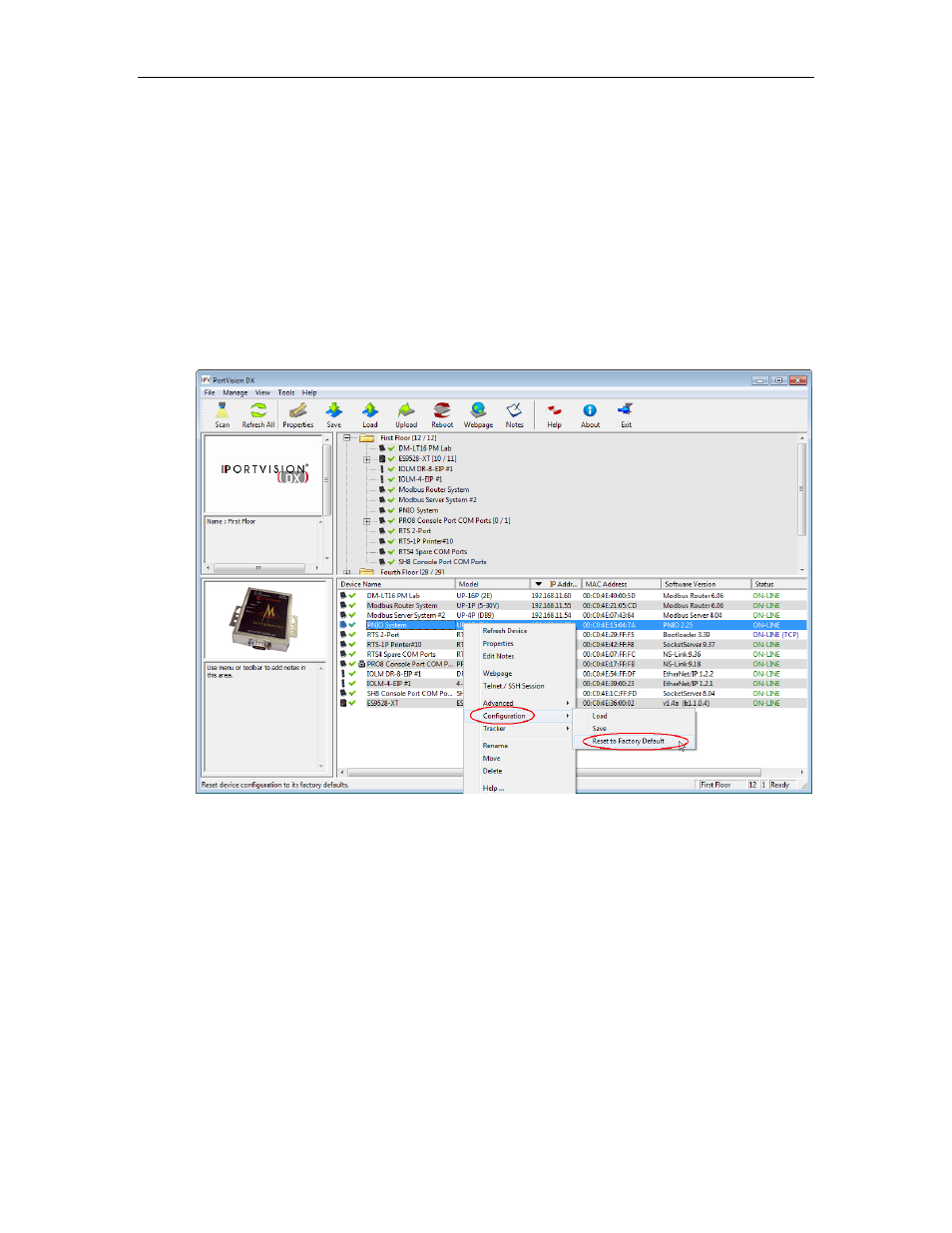This screenshot has width=952, height=1233.
Task: Select Modbus Router System in tree
Action: click(433, 490)
